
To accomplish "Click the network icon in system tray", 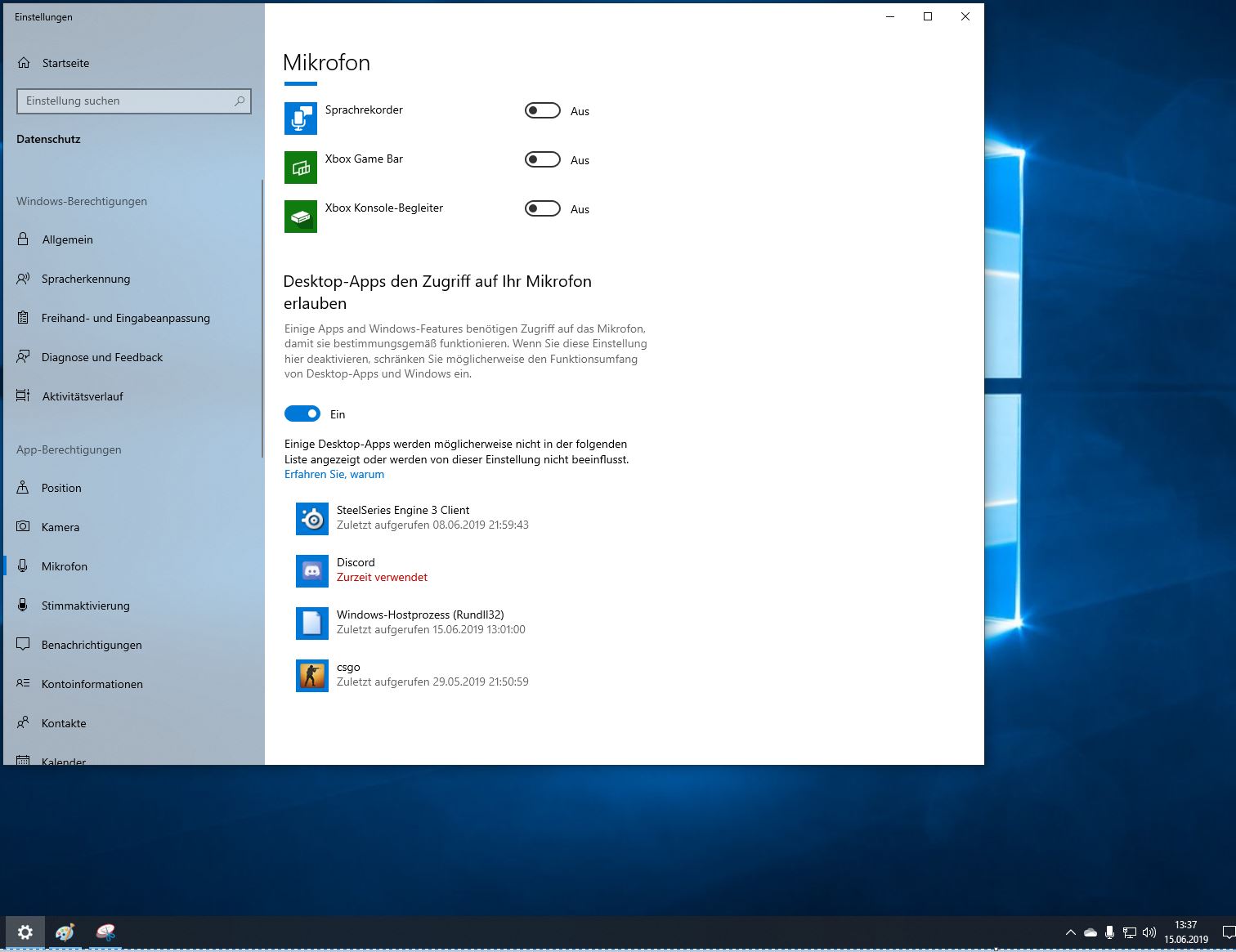I will point(1129,932).
